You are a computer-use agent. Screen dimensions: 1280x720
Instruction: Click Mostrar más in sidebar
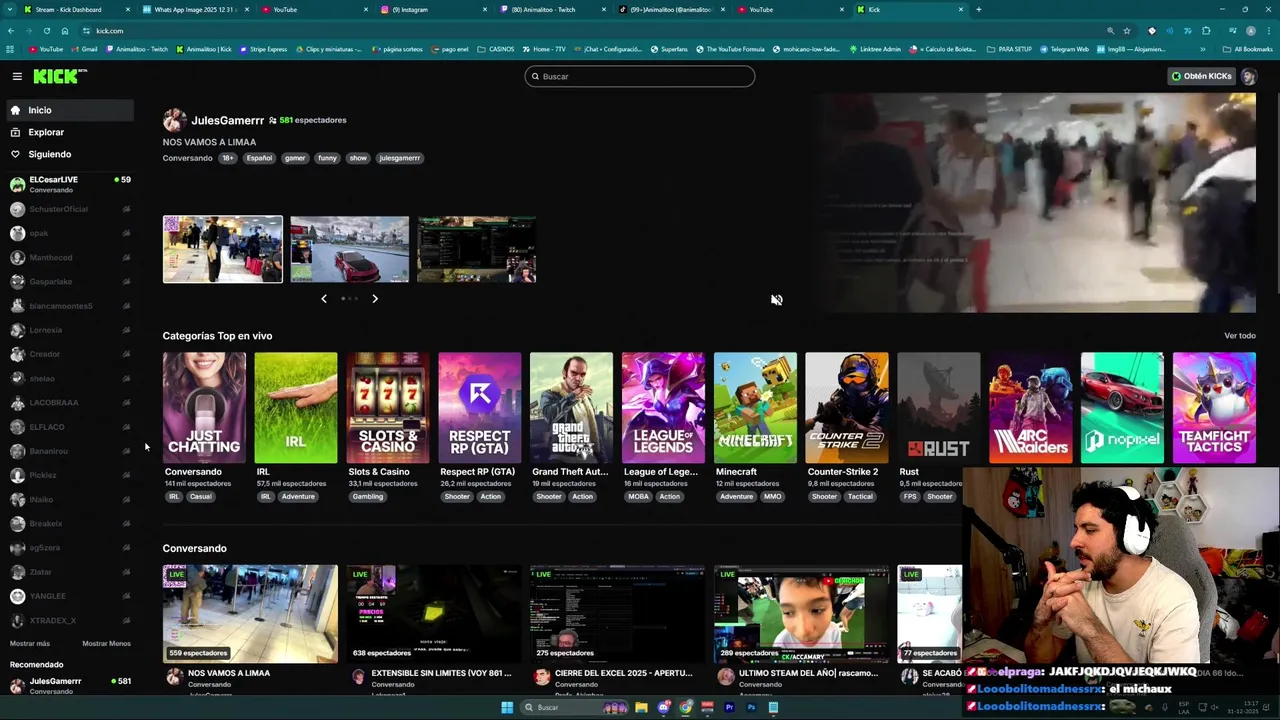(30, 644)
